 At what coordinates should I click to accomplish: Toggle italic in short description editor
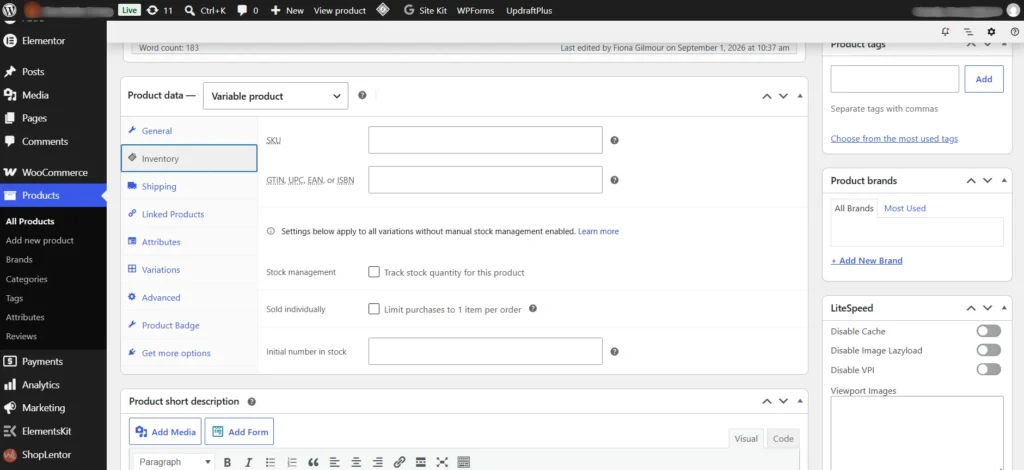tap(248, 462)
